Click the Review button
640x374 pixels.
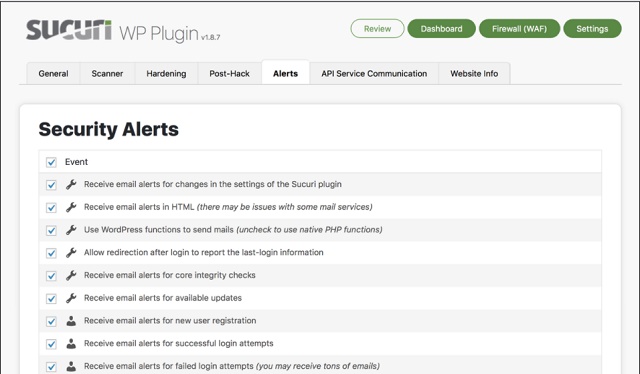[x=378, y=29]
